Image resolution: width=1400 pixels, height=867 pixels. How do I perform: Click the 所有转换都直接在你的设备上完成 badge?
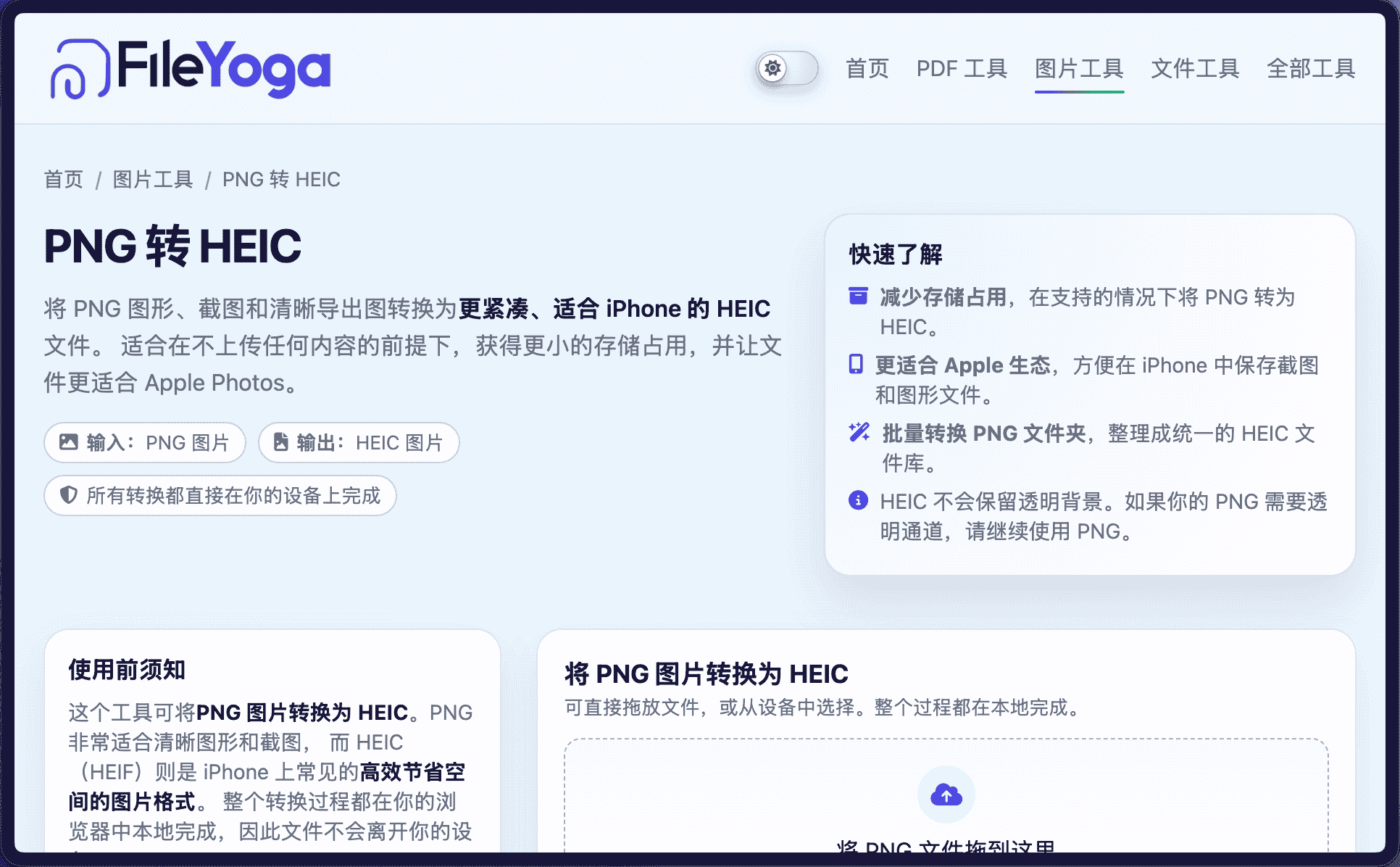[x=220, y=495]
